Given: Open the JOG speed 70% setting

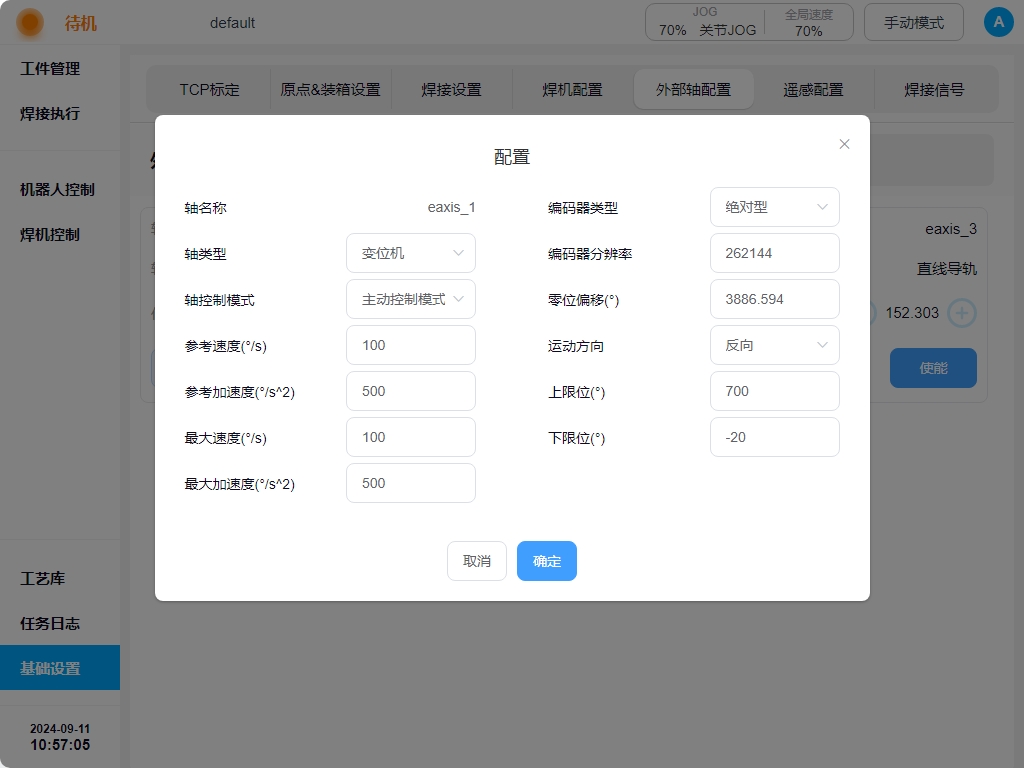Looking at the screenshot, I should (x=673, y=30).
